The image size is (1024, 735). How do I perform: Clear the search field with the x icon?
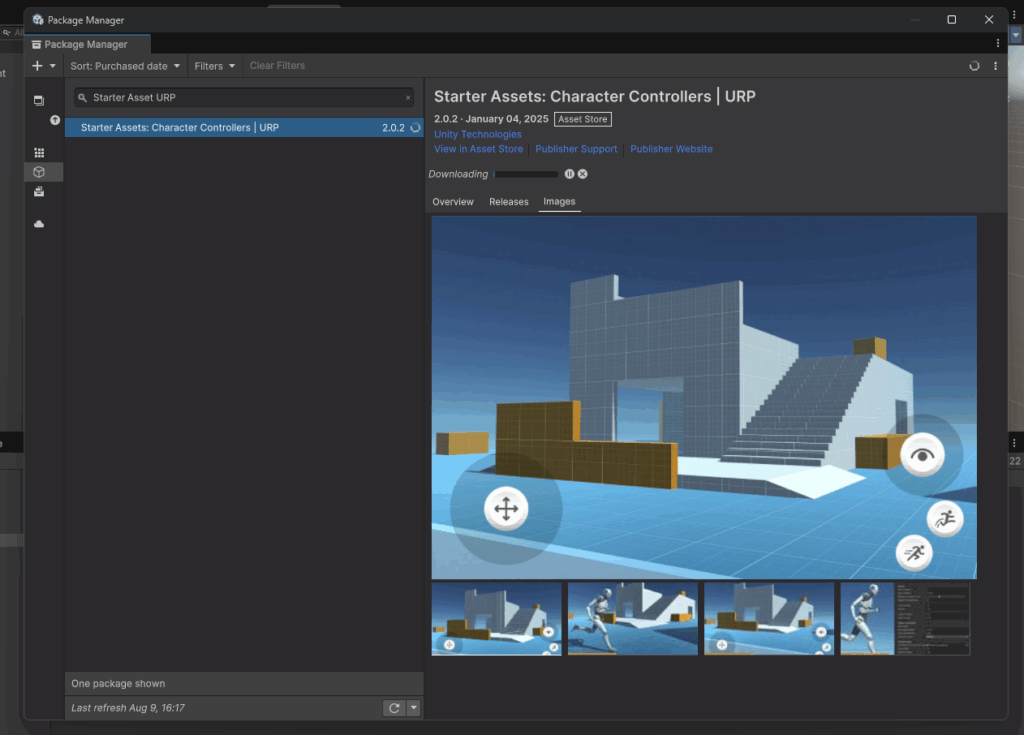coord(408,98)
